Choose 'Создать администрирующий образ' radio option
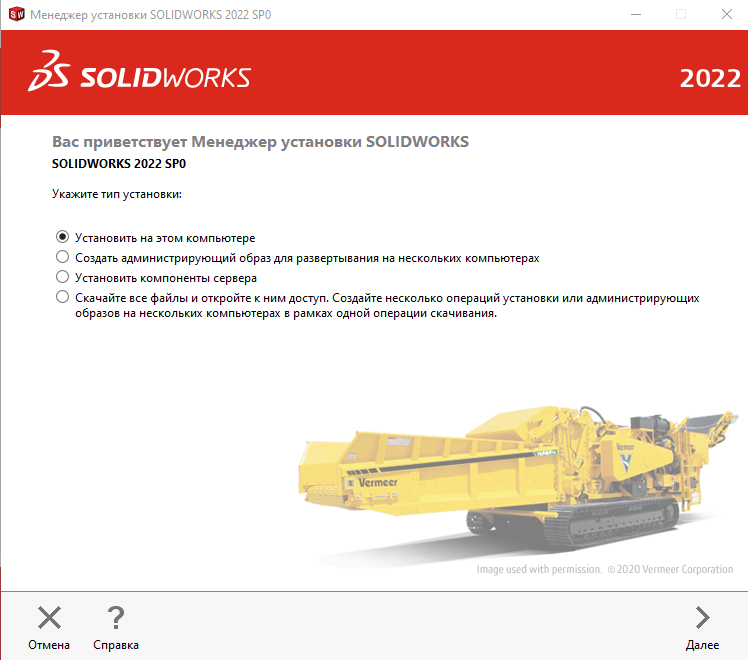 click(62, 257)
